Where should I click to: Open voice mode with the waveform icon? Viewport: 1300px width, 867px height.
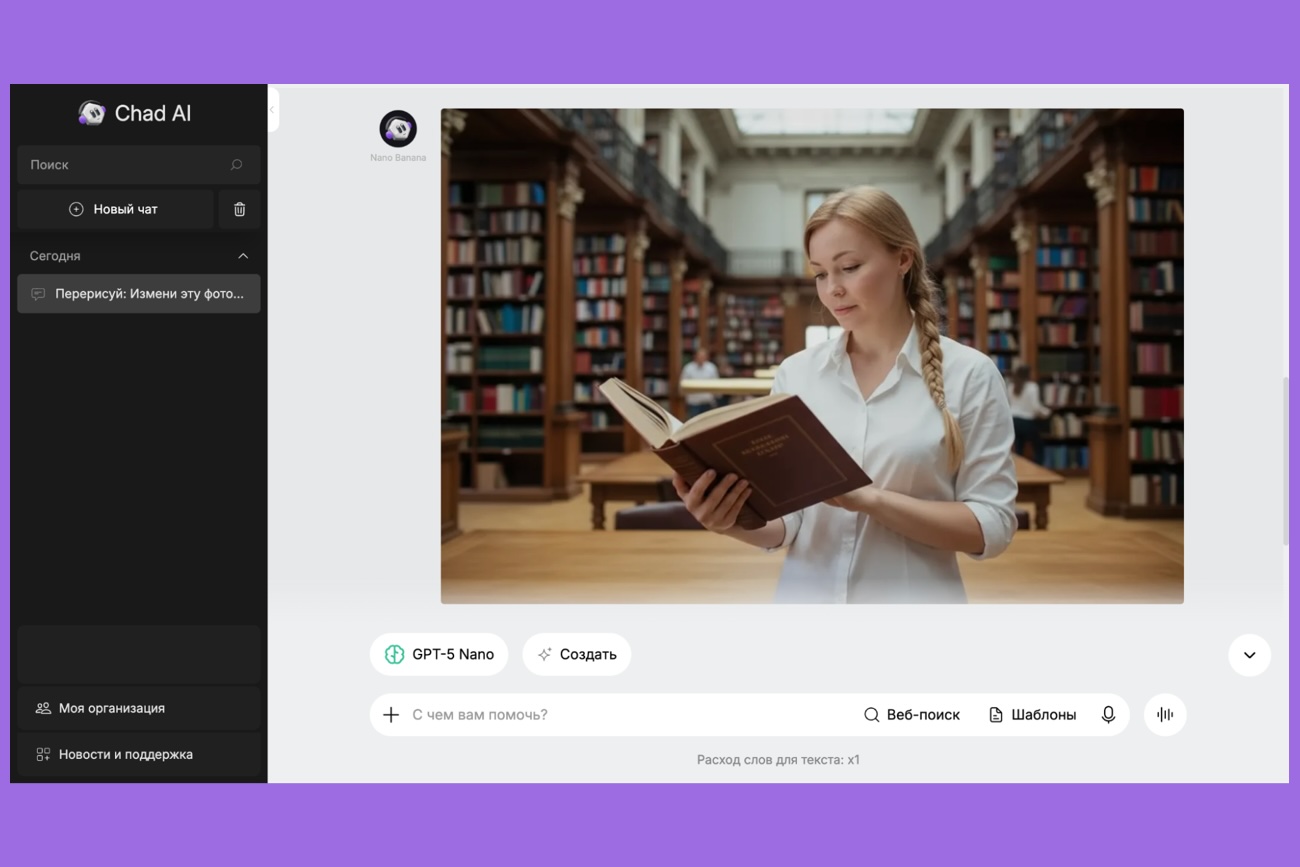(1165, 715)
